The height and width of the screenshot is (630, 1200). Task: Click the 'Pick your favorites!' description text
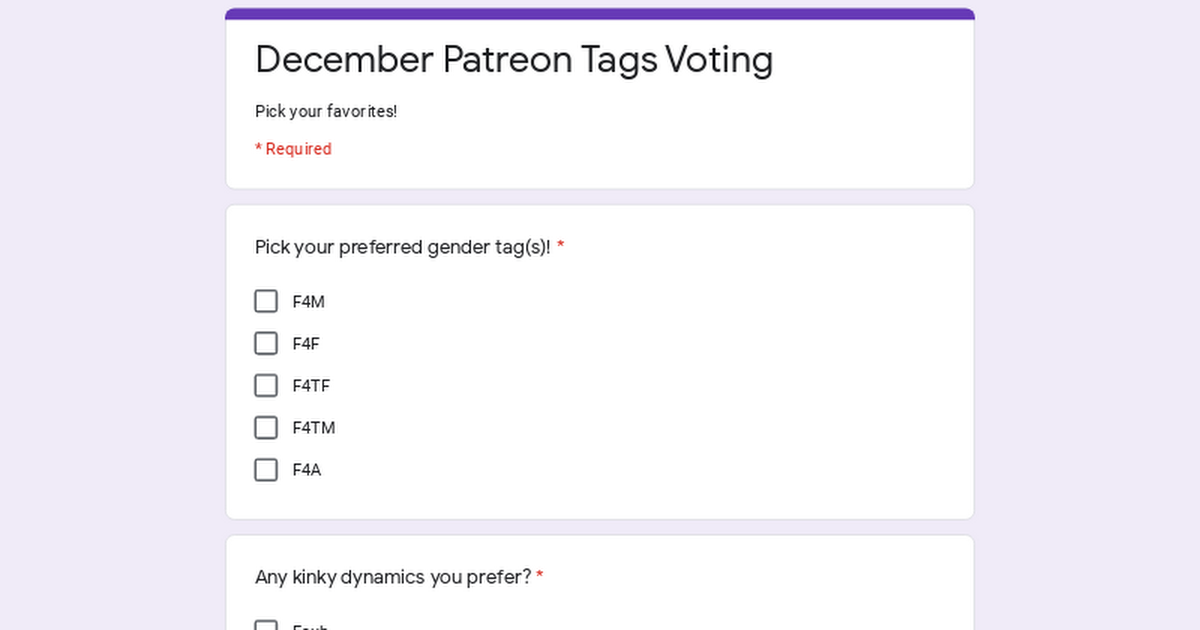[326, 111]
